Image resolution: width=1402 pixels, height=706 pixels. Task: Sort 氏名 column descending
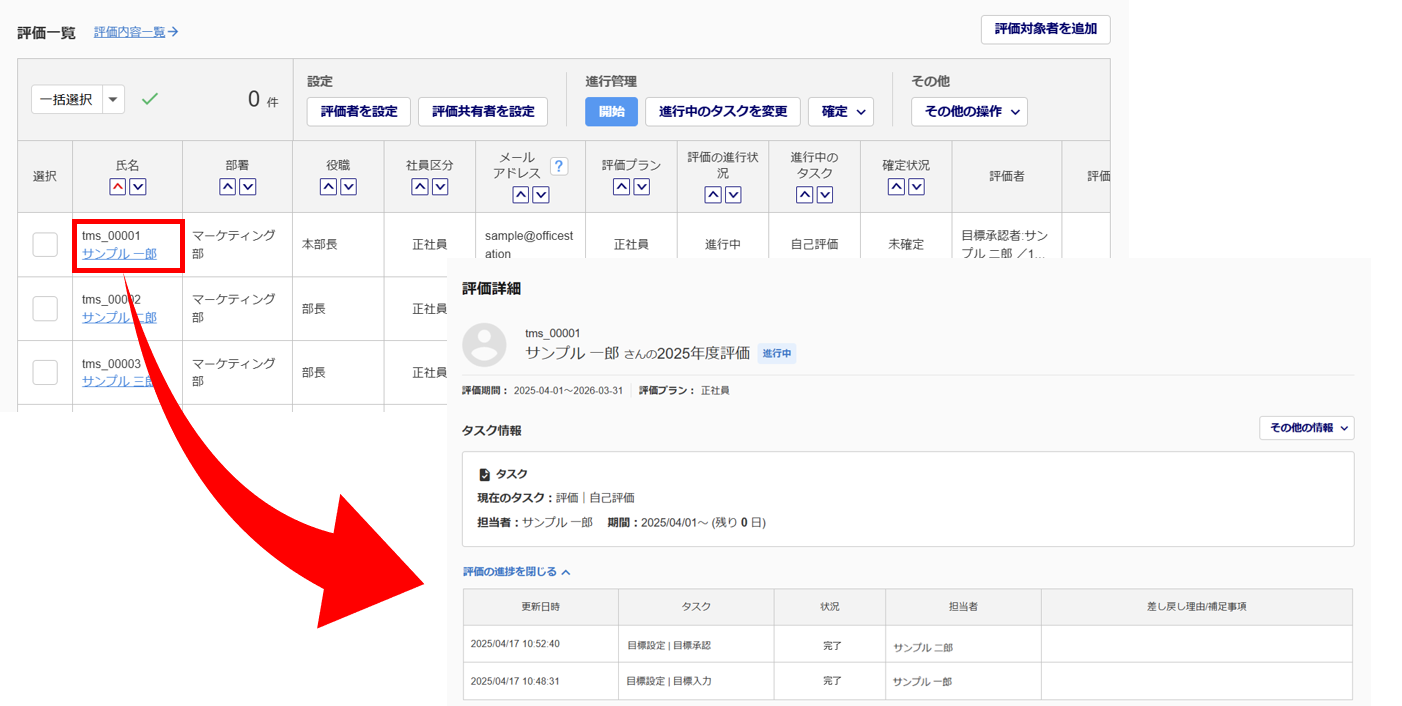[x=138, y=187]
